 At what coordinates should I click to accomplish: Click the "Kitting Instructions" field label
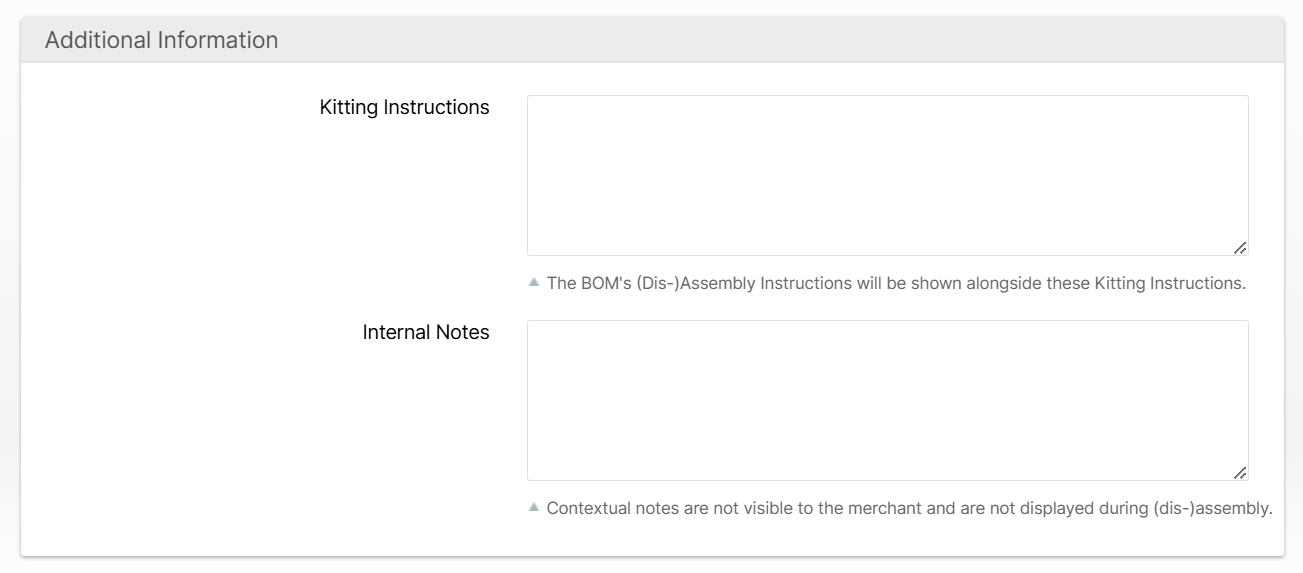(x=404, y=107)
